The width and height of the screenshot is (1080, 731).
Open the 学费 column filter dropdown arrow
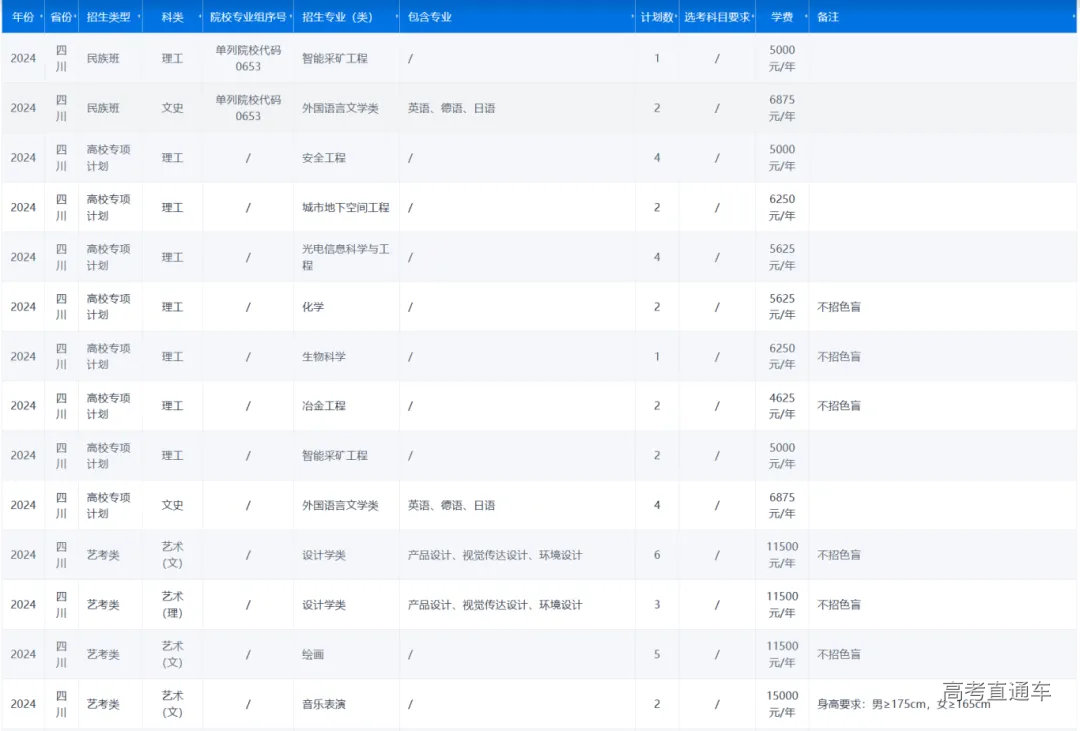804,18
